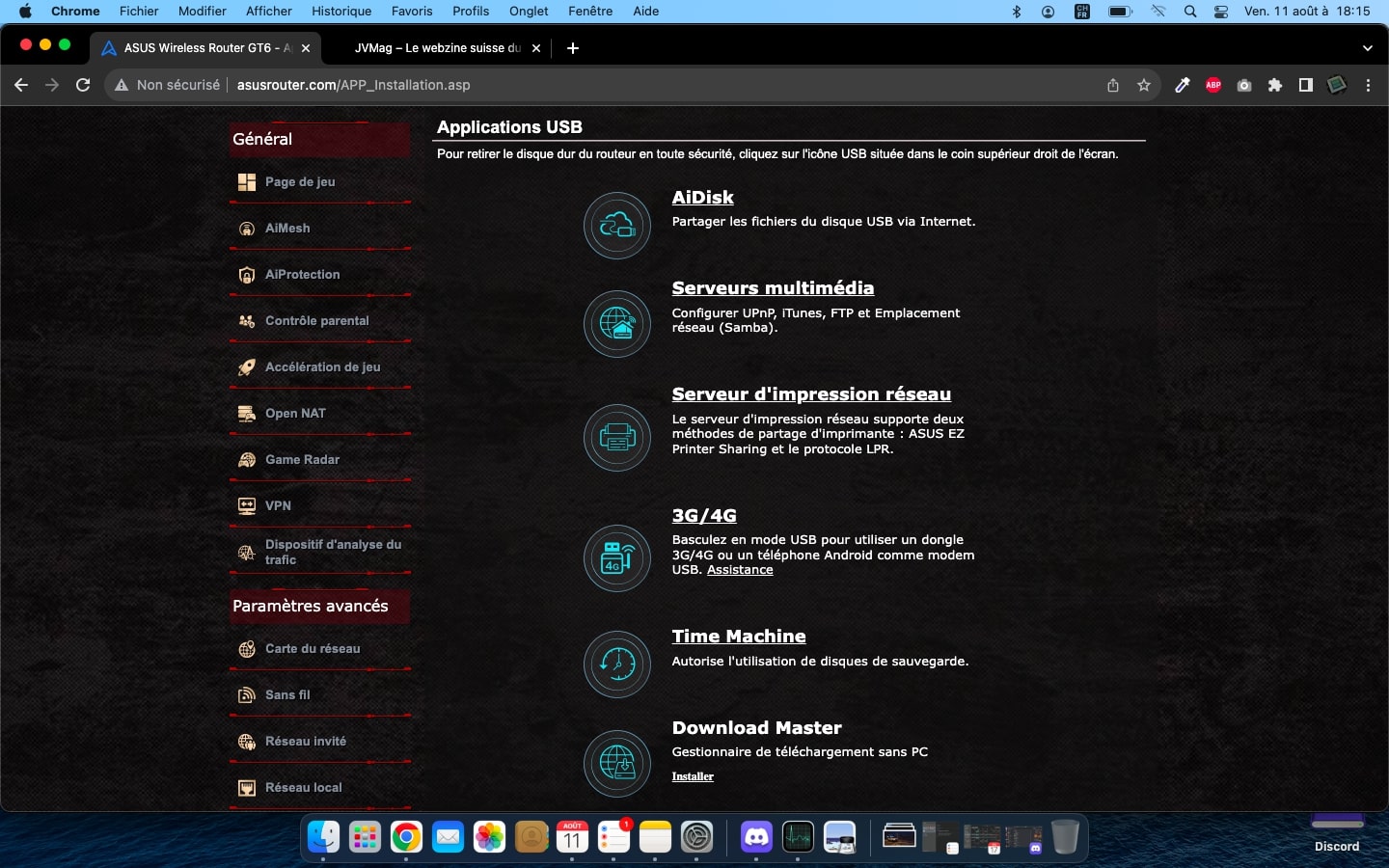1389x868 pixels.
Task: Open Launchpad from the Dock
Action: coord(365,836)
